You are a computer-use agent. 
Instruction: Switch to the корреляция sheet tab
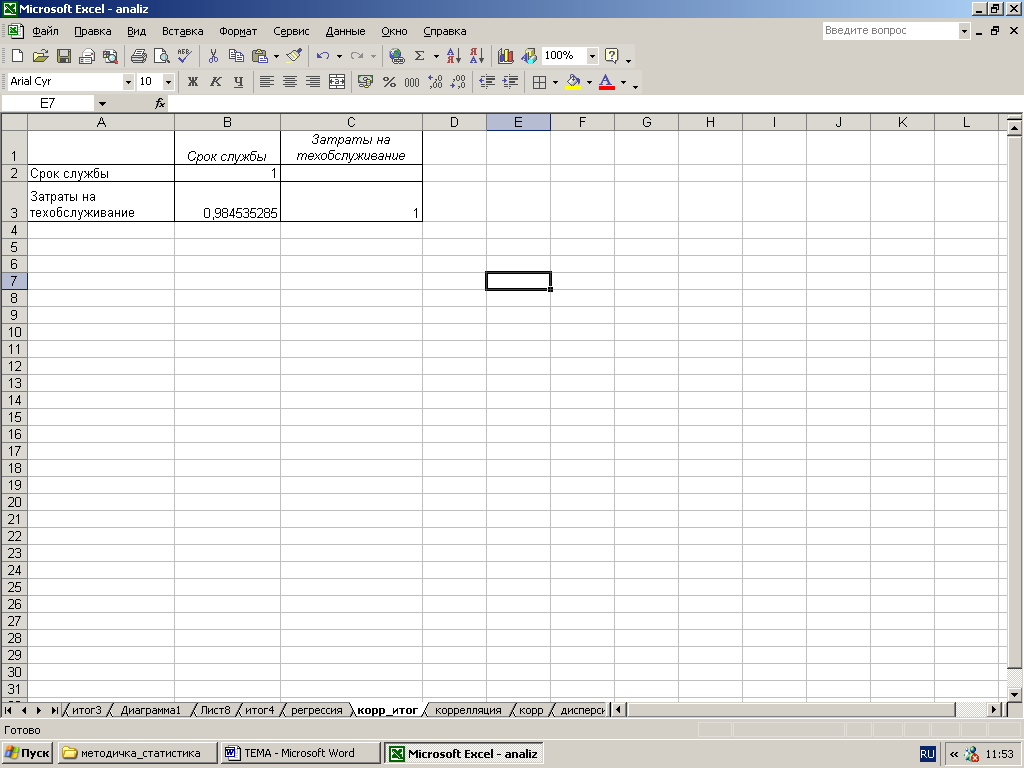coord(468,710)
